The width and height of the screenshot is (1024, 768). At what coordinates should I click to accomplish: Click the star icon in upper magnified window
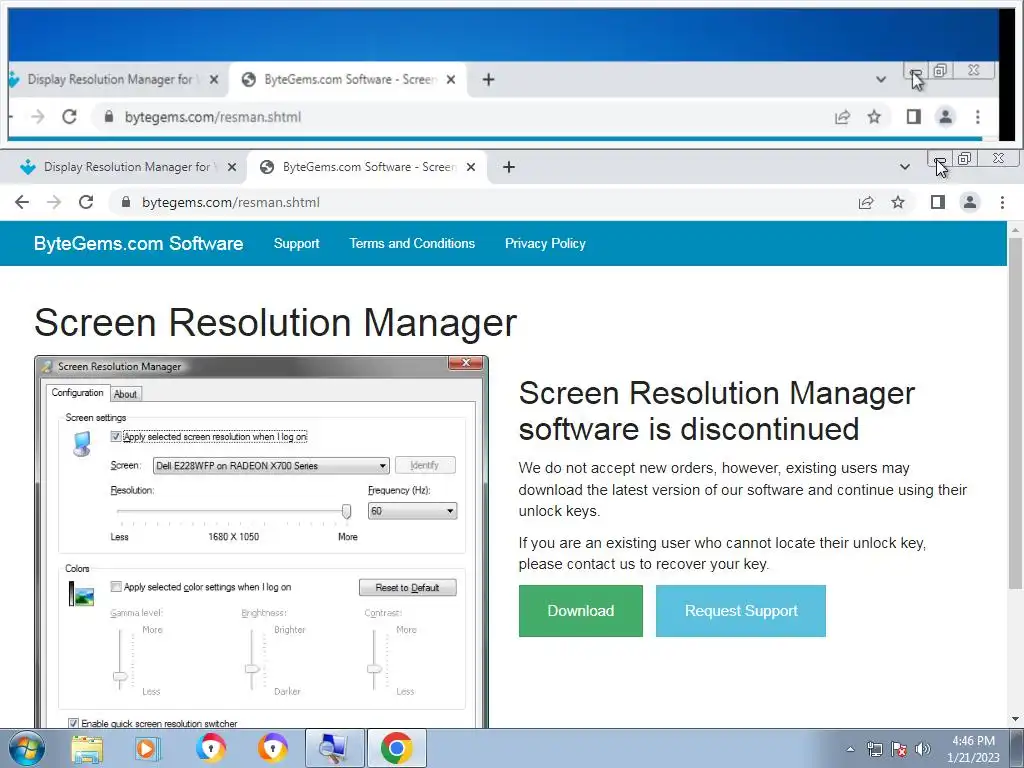point(874,117)
